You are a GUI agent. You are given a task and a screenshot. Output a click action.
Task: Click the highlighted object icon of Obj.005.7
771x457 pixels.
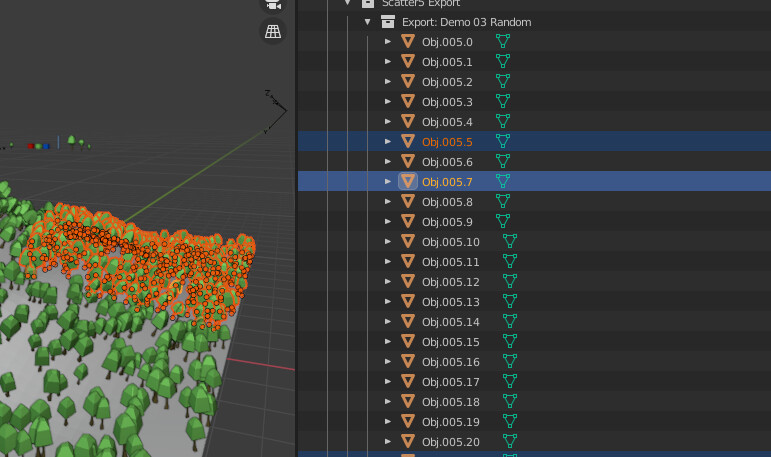click(408, 182)
